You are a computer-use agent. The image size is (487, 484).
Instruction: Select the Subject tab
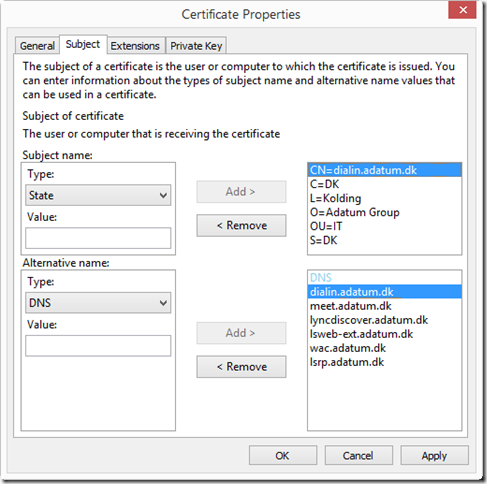click(83, 44)
